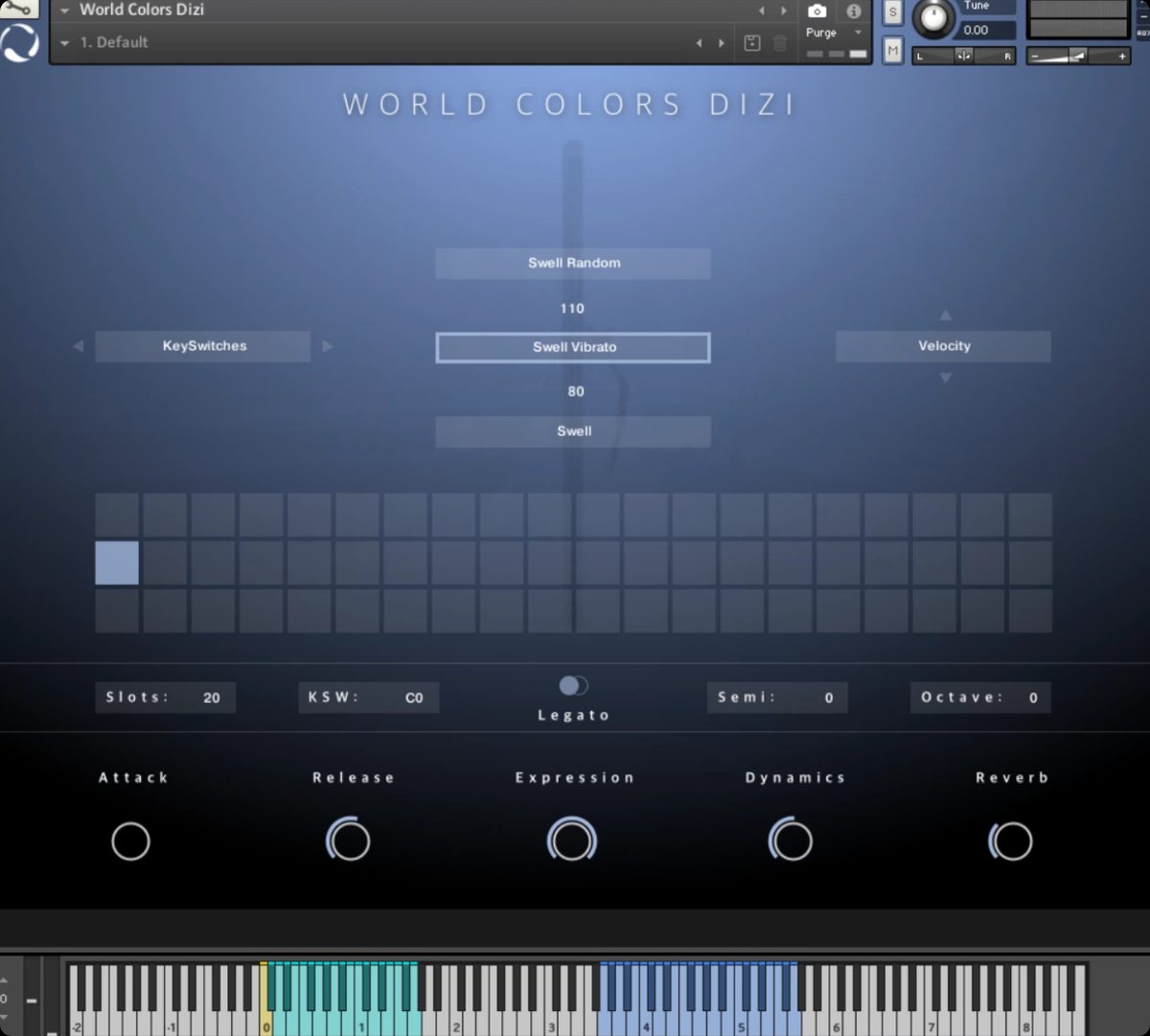Click the left arrow beside KeySwitches

78,346
